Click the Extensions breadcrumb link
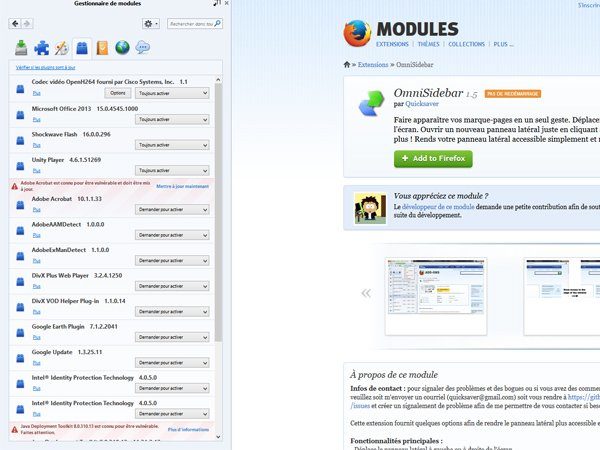600x450 pixels. [373, 65]
